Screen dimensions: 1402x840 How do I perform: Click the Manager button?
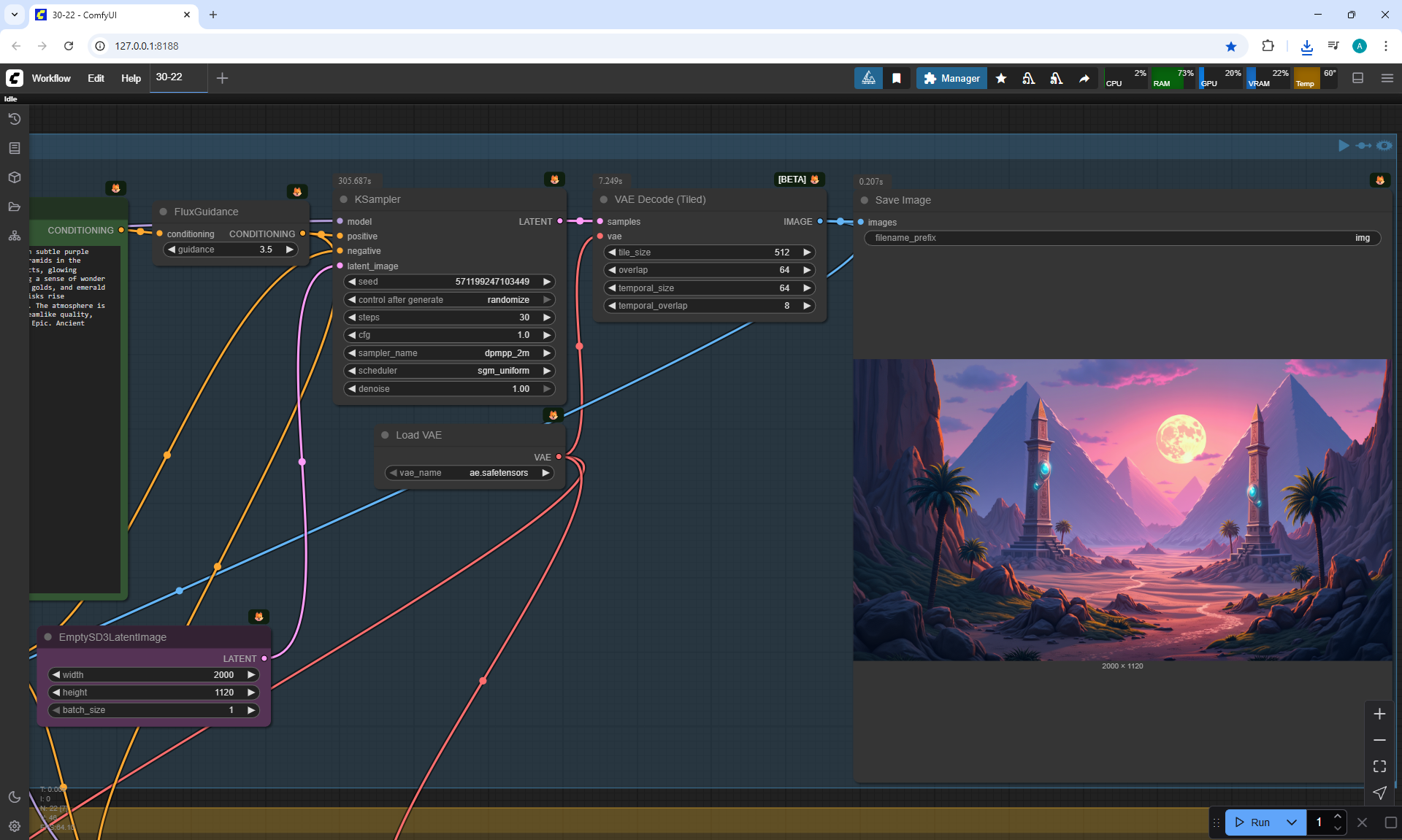[951, 78]
